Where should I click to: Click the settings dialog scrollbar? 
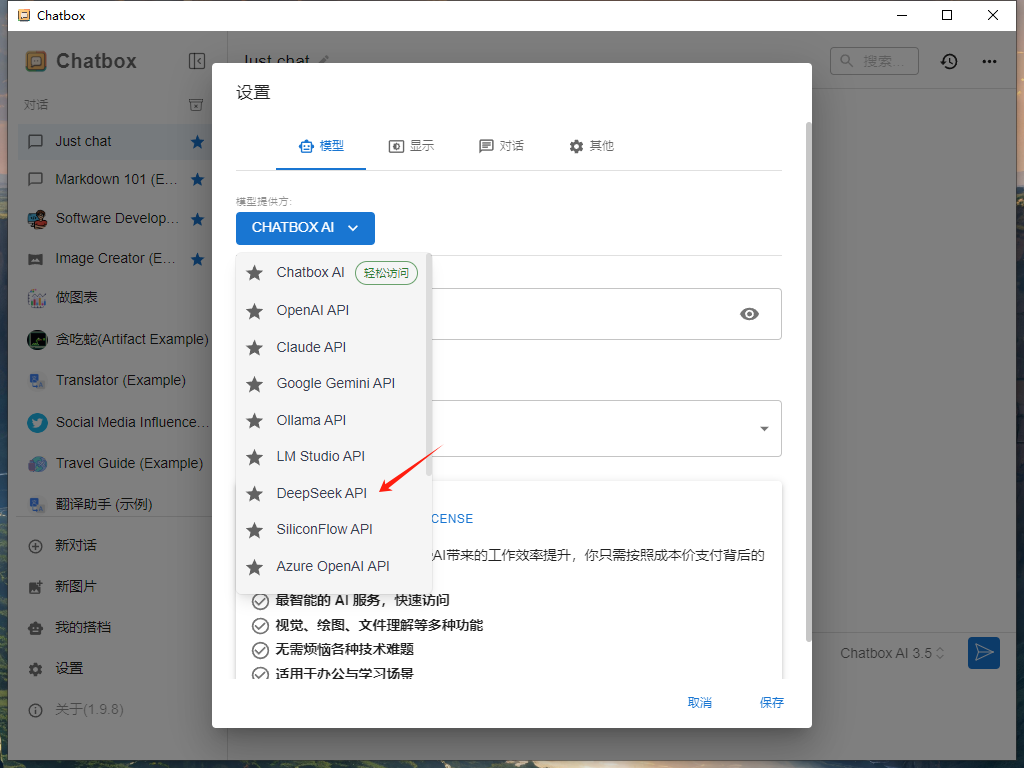coord(808,381)
